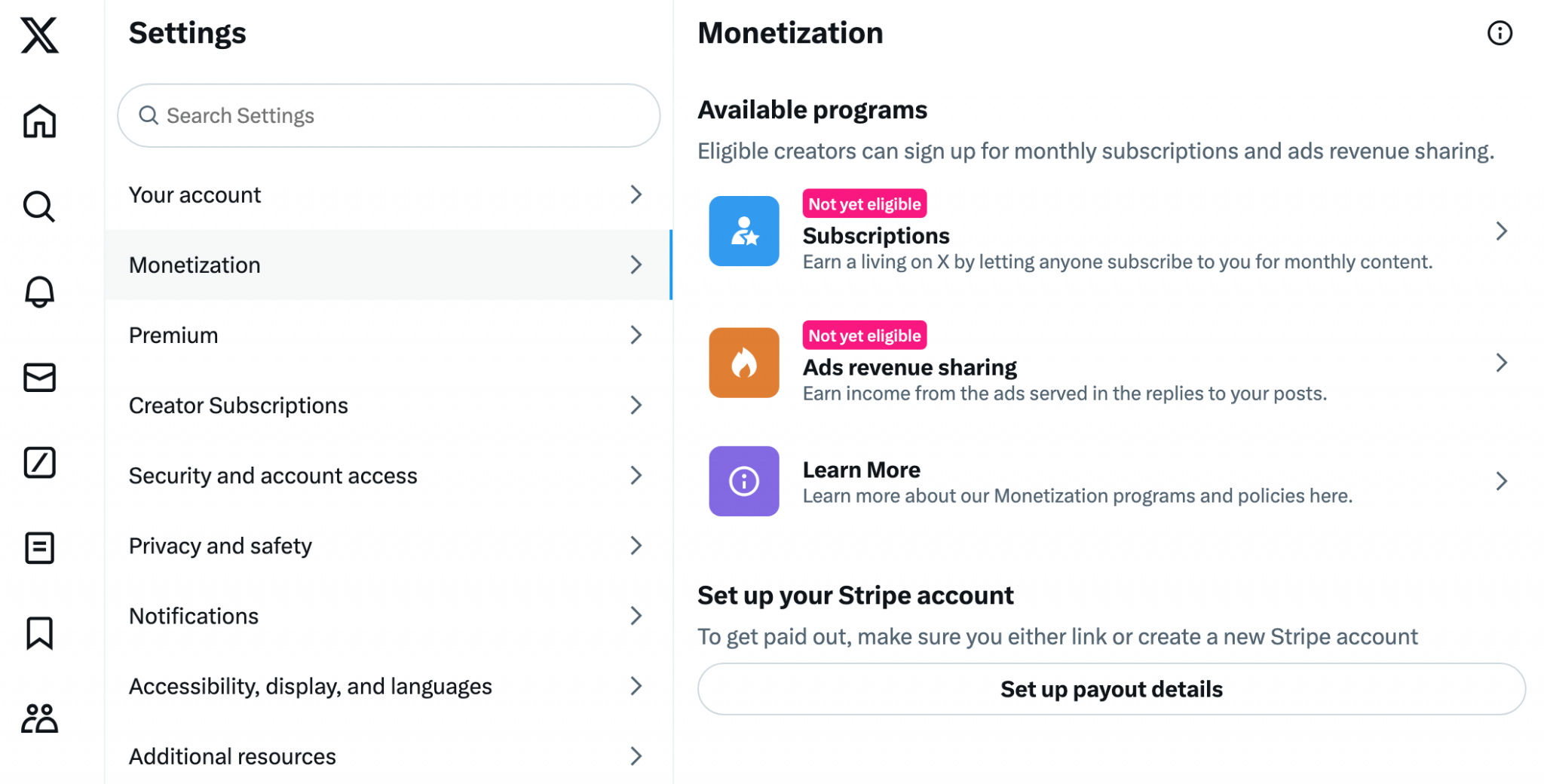1544x784 pixels.
Task: Expand the Subscriptions program details
Action: tap(1502, 231)
